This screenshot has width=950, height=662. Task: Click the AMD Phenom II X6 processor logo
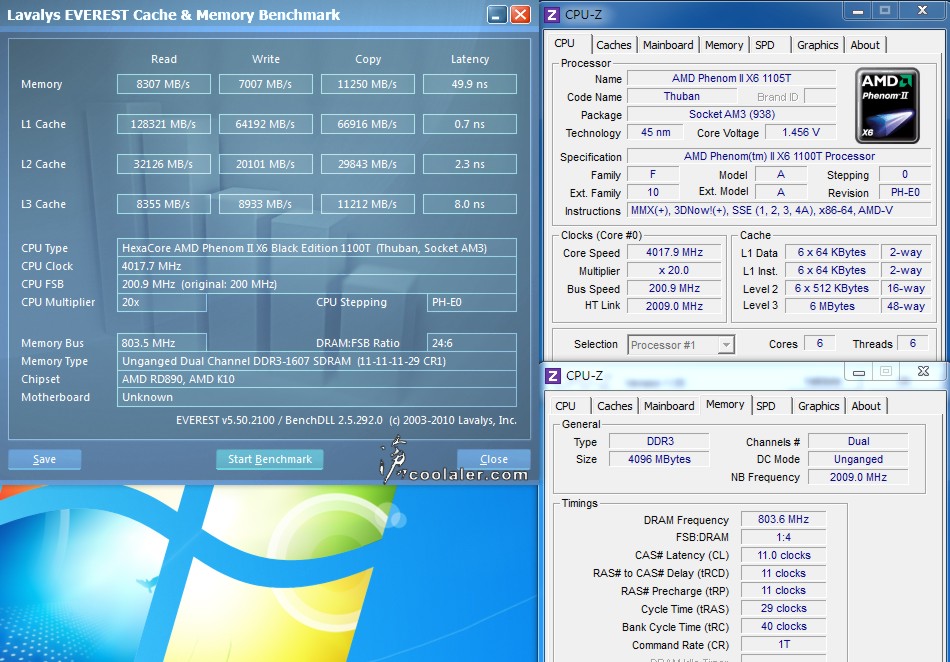[887, 105]
